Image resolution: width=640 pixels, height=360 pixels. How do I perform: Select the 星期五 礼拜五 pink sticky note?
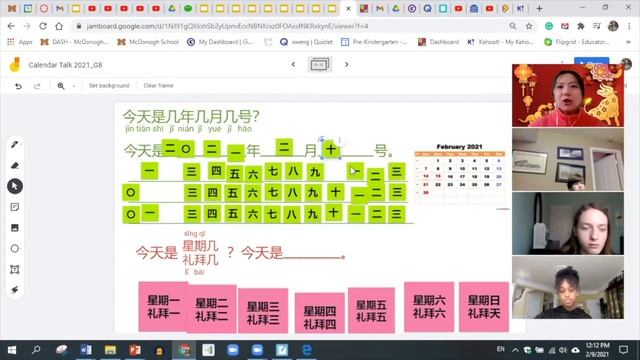tap(371, 310)
